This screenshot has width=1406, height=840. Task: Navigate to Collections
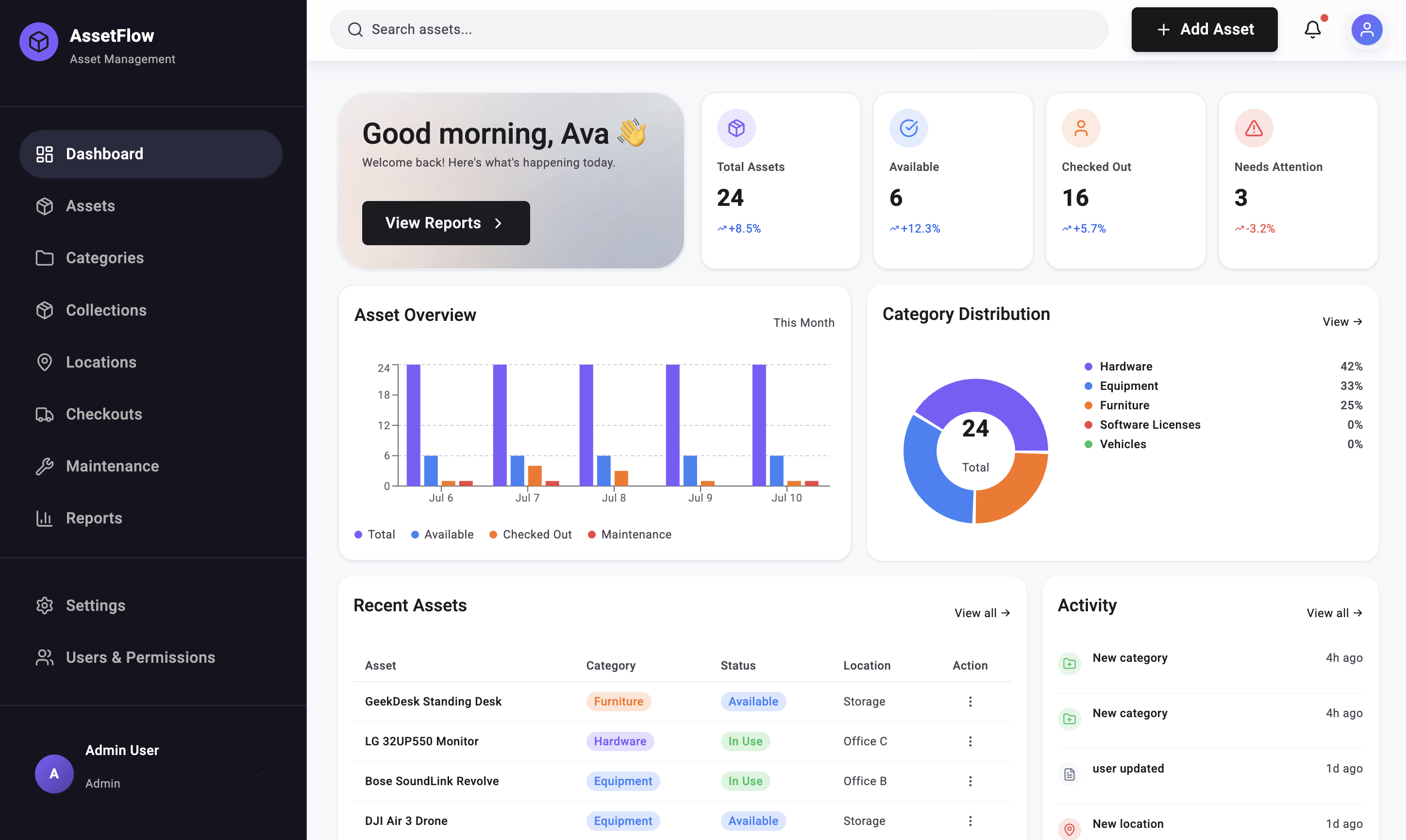tap(151, 310)
